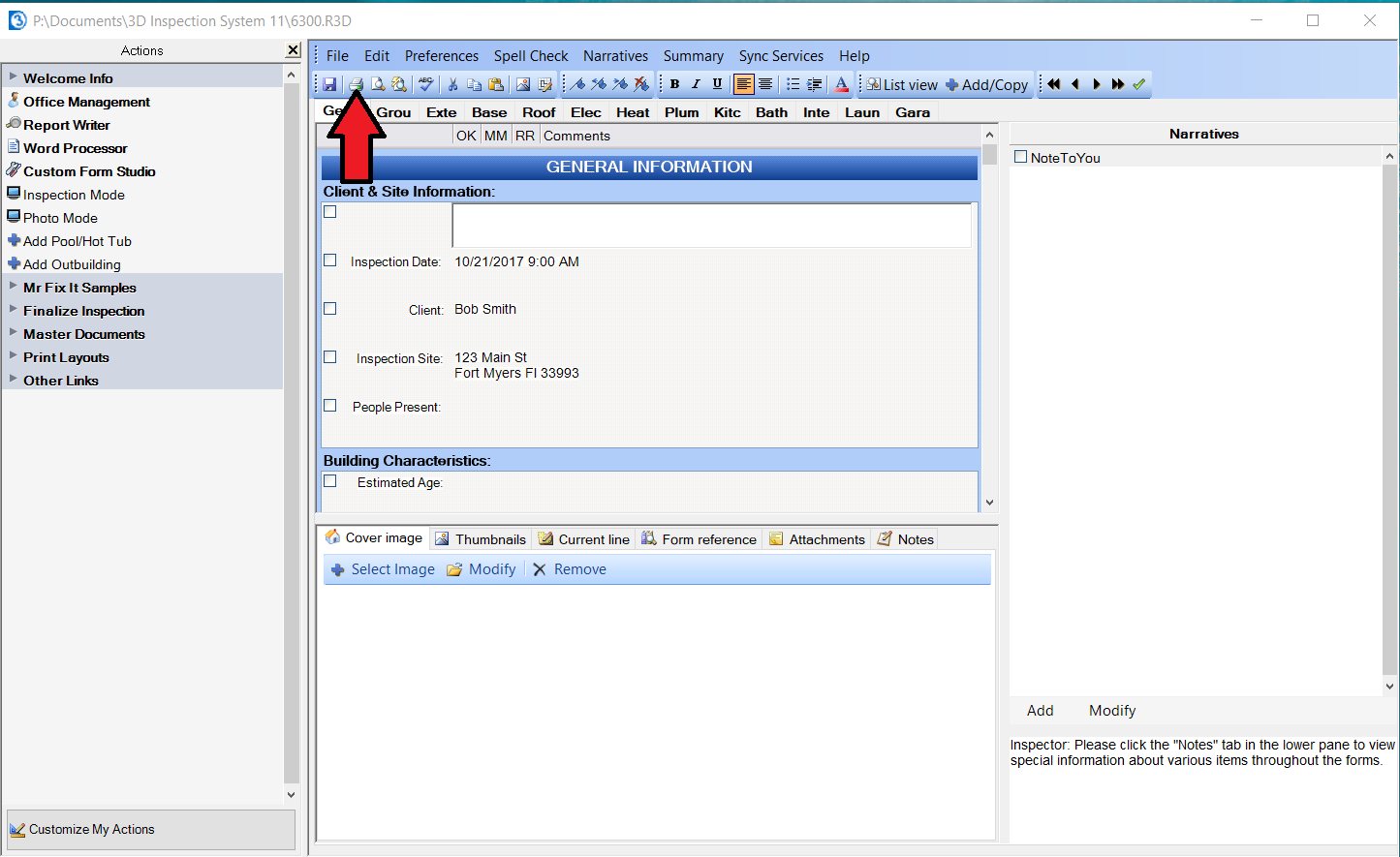Expand the Mr Fix It Samples group
This screenshot has width=1400, height=857.
pyautogui.click(x=13, y=286)
